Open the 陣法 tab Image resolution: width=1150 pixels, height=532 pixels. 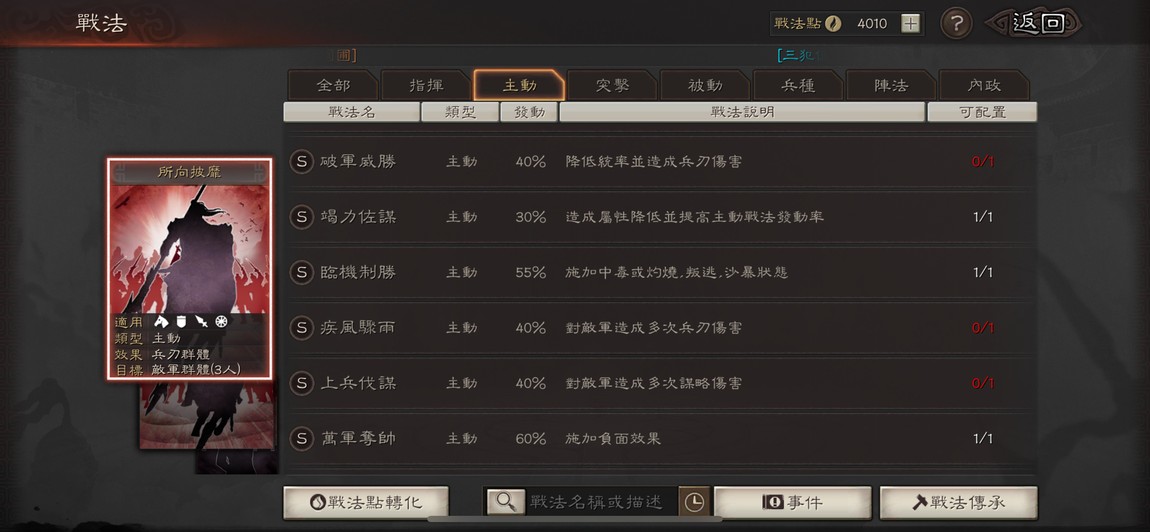click(x=891, y=85)
